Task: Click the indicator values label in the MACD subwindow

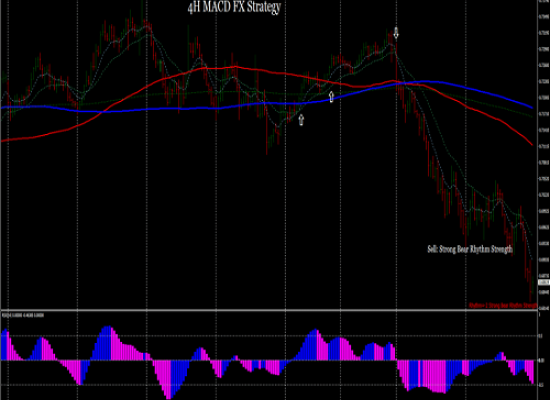Action: (x=23, y=315)
